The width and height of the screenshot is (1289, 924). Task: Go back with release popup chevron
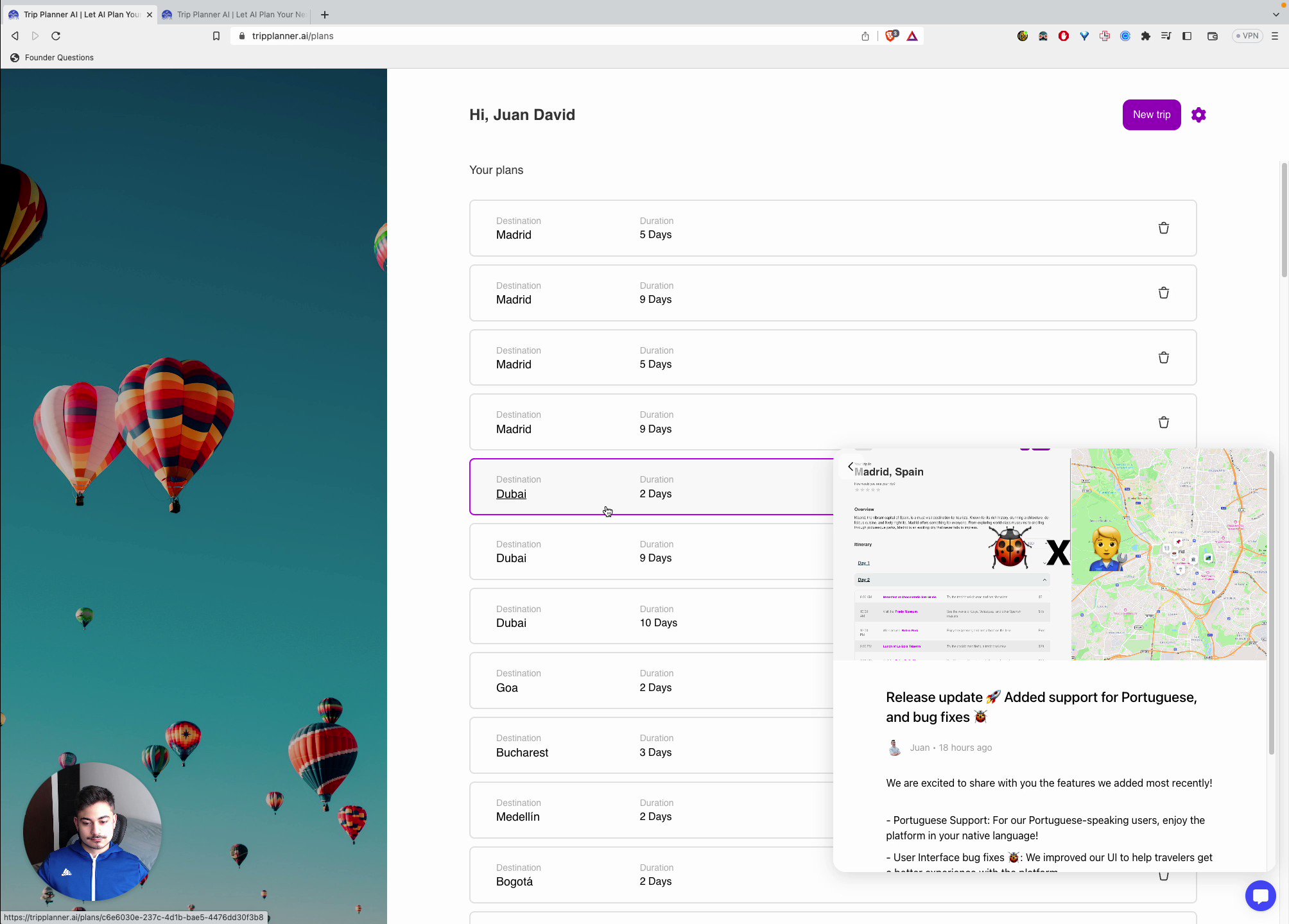(851, 466)
